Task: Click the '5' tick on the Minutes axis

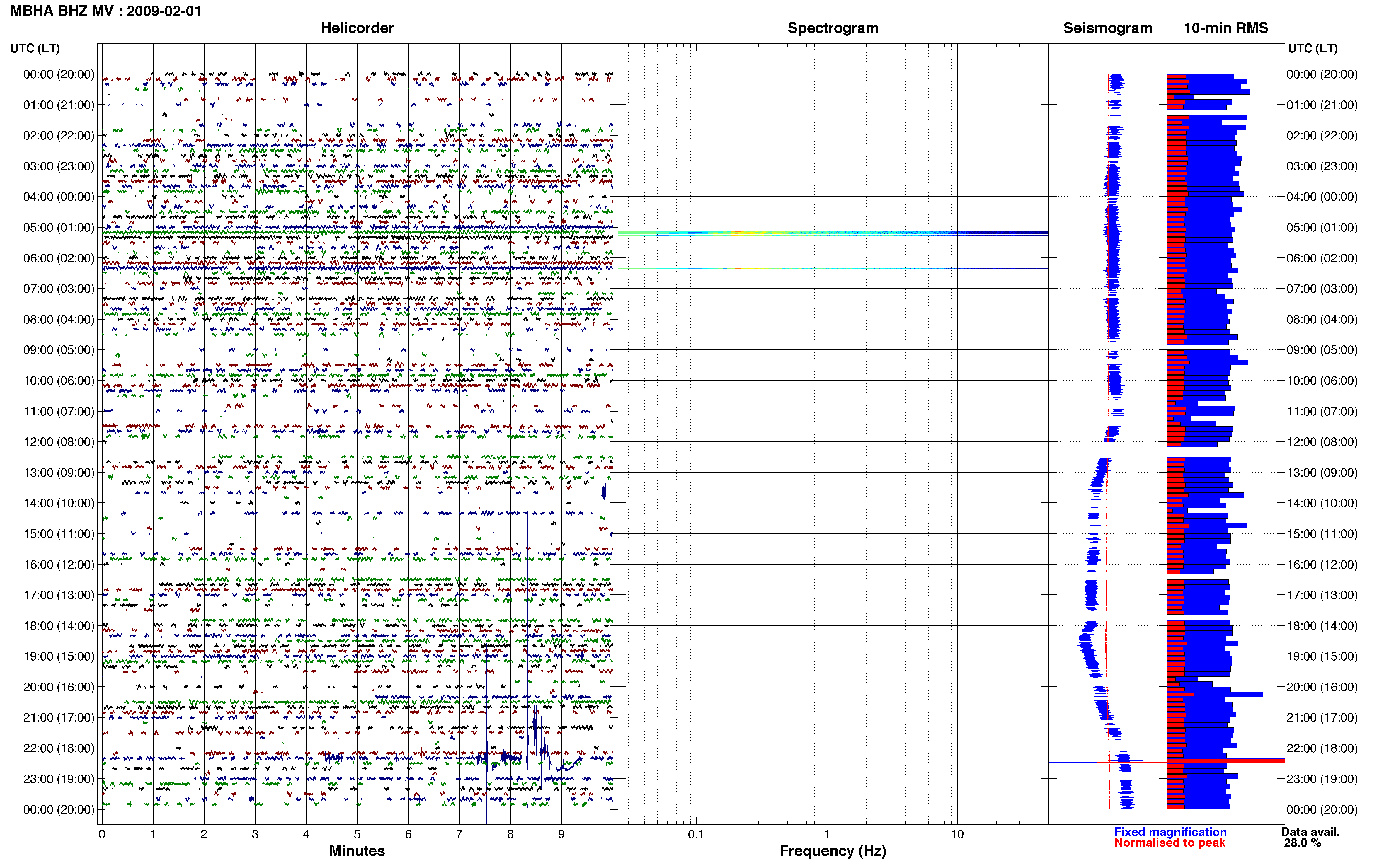Action: click(357, 835)
